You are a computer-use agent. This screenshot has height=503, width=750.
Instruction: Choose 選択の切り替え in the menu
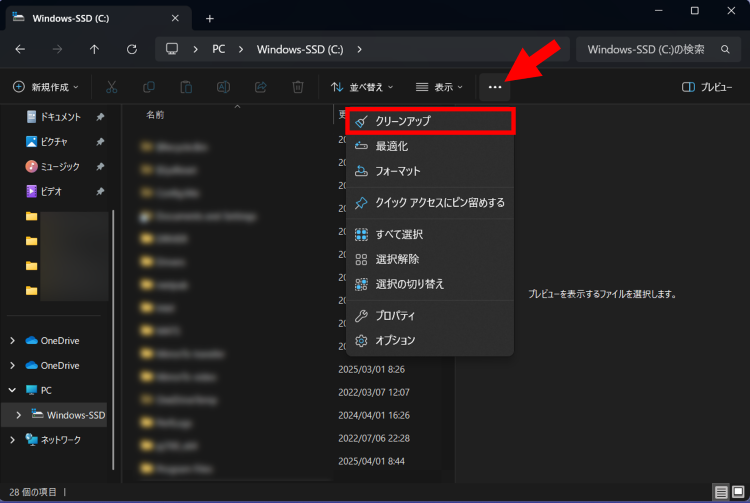(430, 284)
